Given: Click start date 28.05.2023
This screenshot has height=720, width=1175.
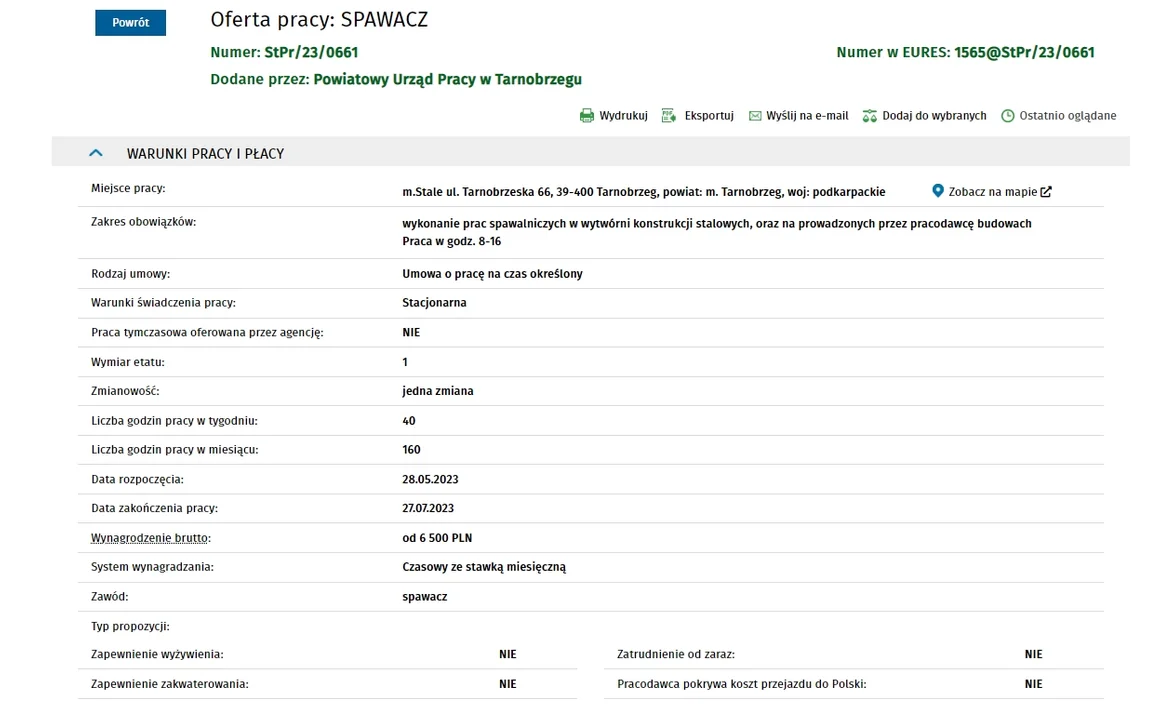Looking at the screenshot, I should pyautogui.click(x=430, y=480).
